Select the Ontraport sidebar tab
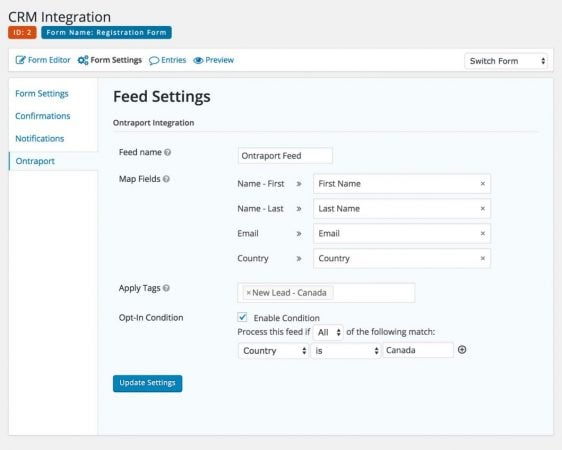562x450 pixels. [35, 161]
